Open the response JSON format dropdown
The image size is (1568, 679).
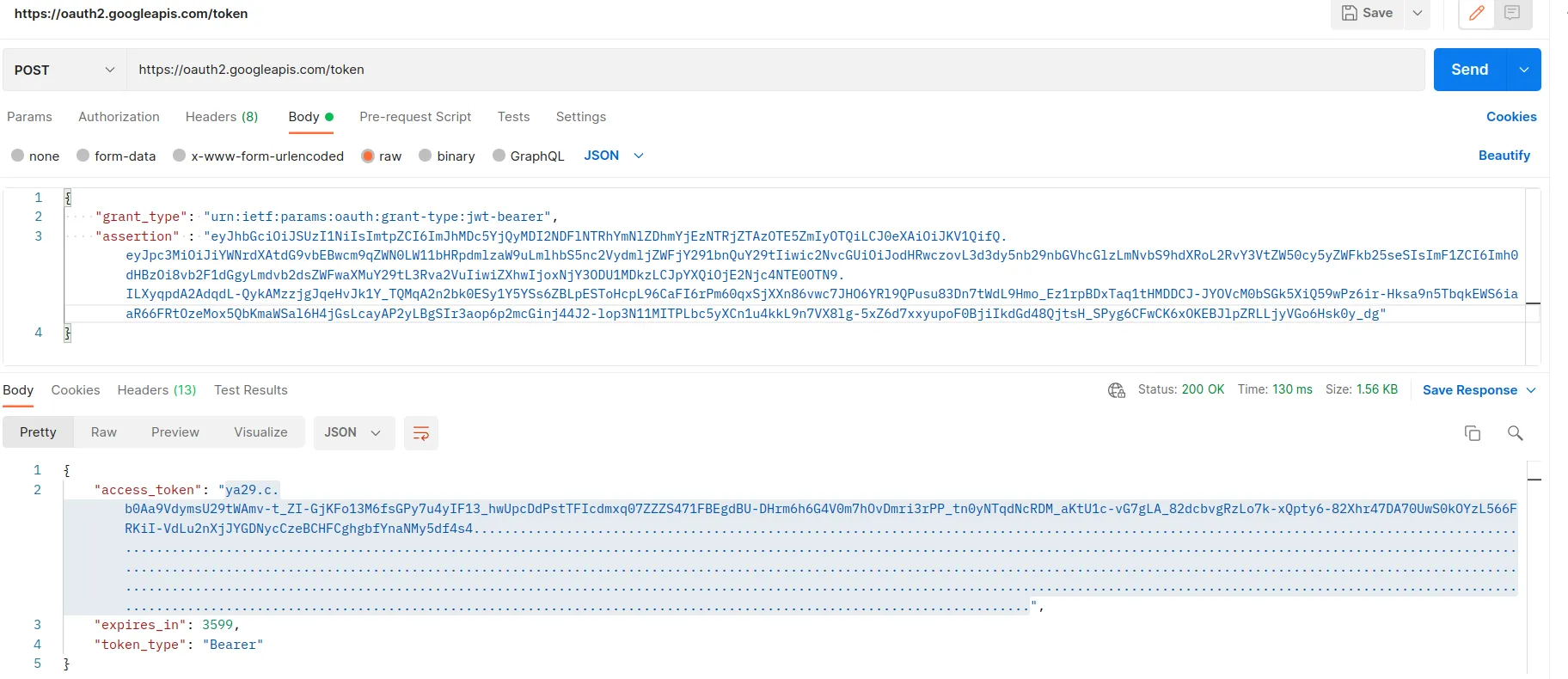(x=353, y=432)
